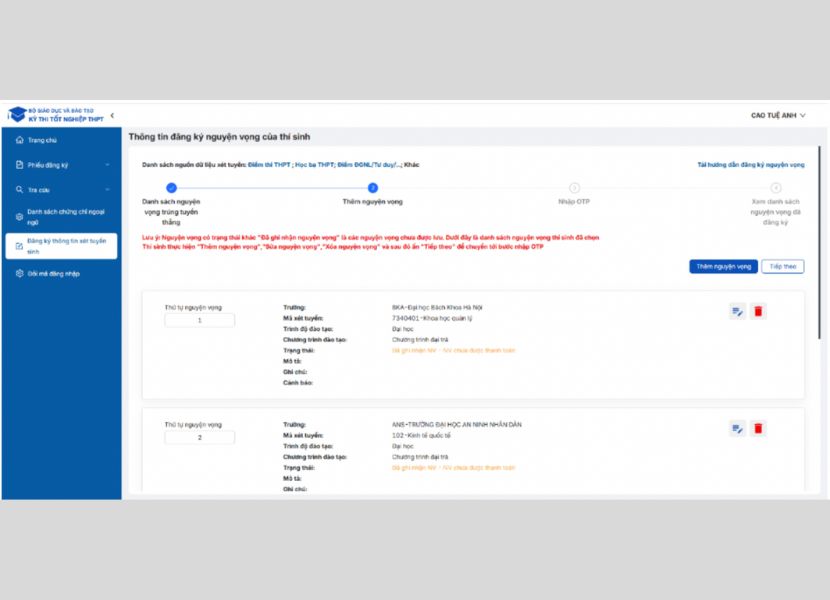Click the Tra cứu magnifier icon
Viewport: 830px width, 600px height.
(19, 189)
